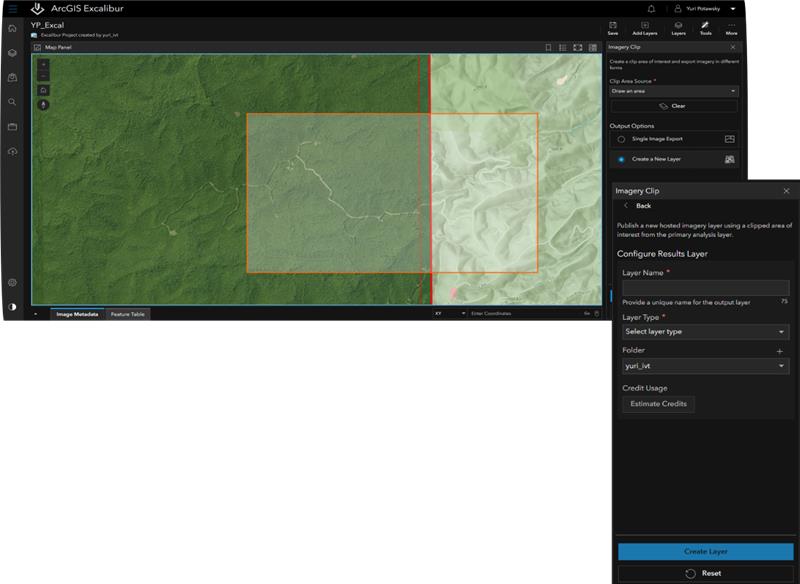This screenshot has height=584, width=800.
Task: Click the Estimate Credits button
Action: [657, 404]
